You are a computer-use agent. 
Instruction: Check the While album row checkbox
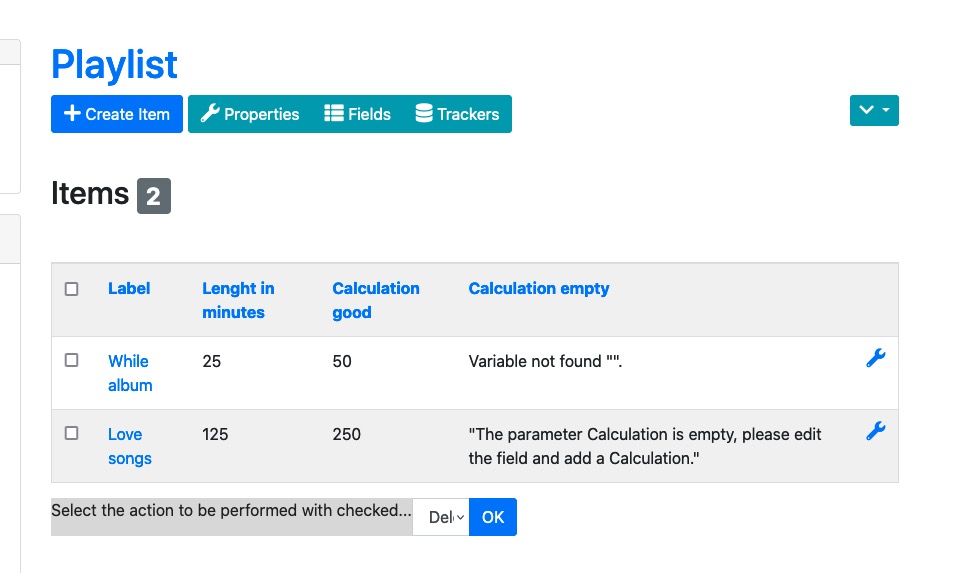point(72,360)
